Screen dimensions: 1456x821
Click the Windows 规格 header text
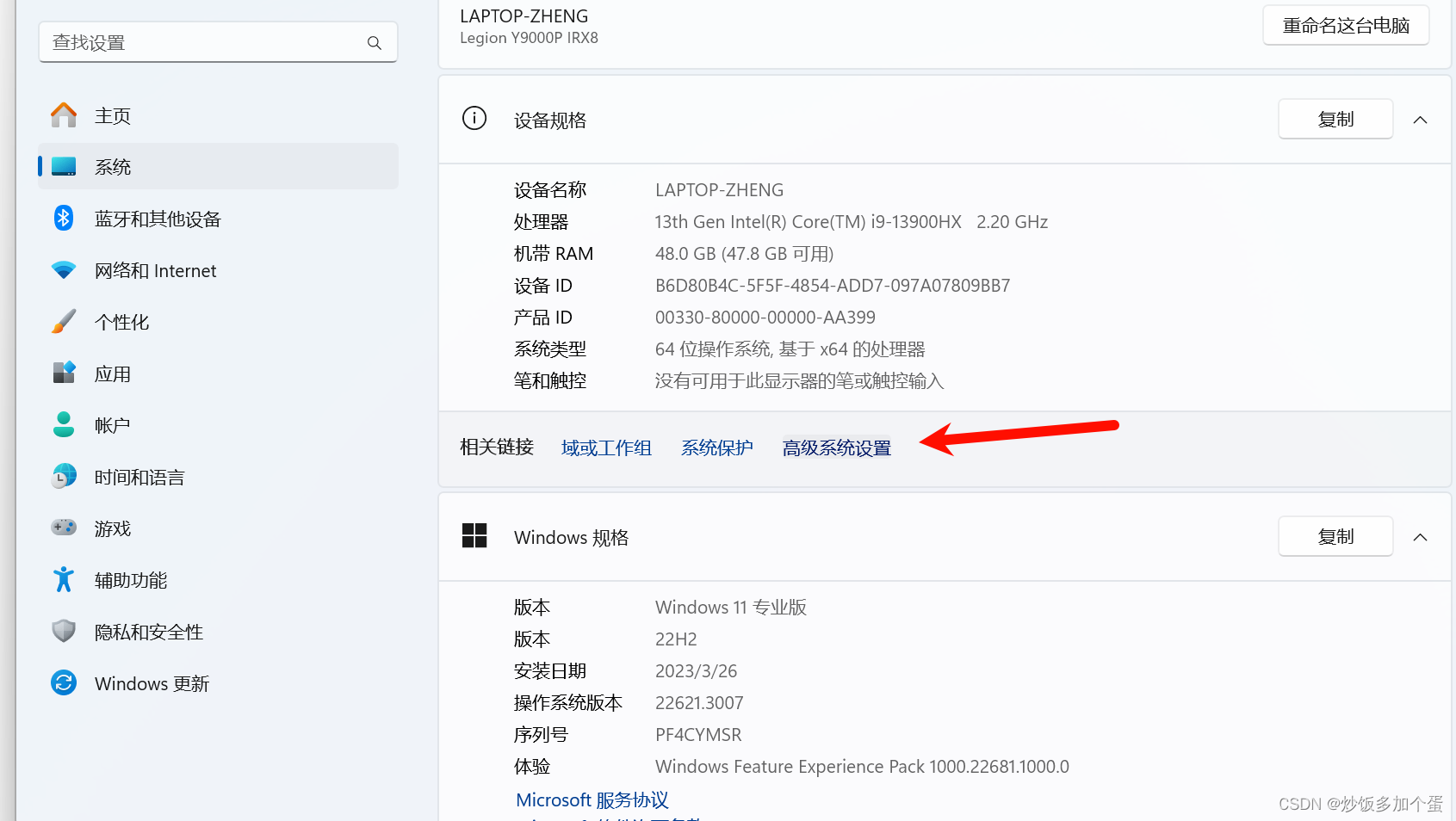(x=572, y=538)
